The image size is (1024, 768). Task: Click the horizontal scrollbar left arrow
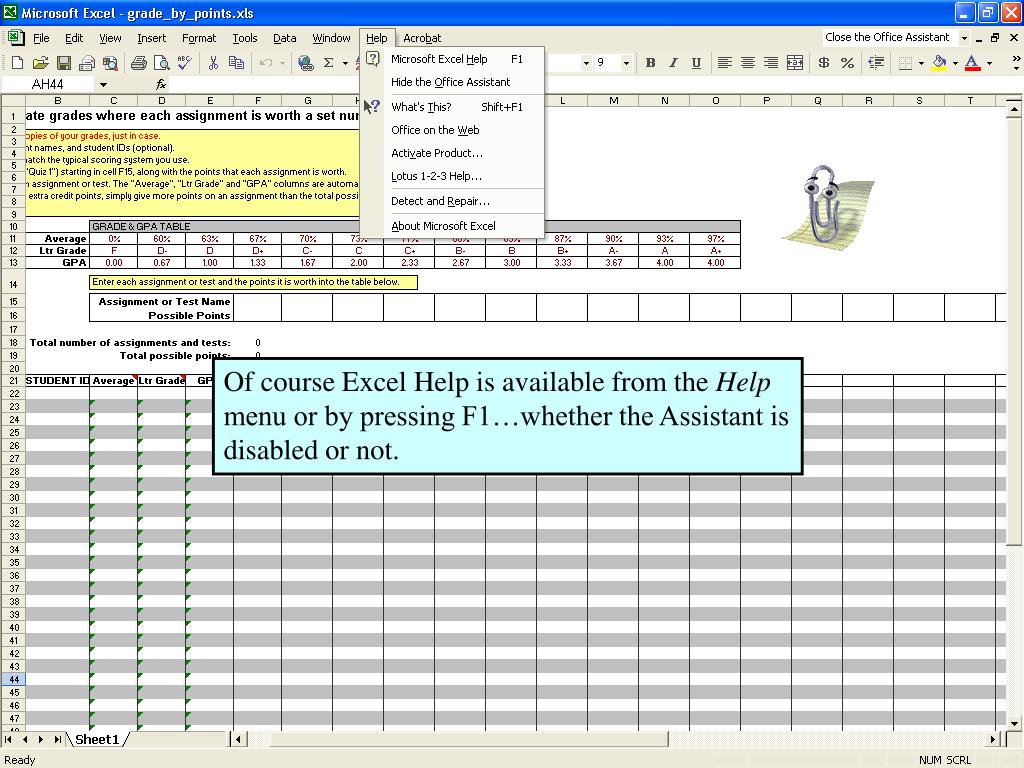(x=239, y=739)
